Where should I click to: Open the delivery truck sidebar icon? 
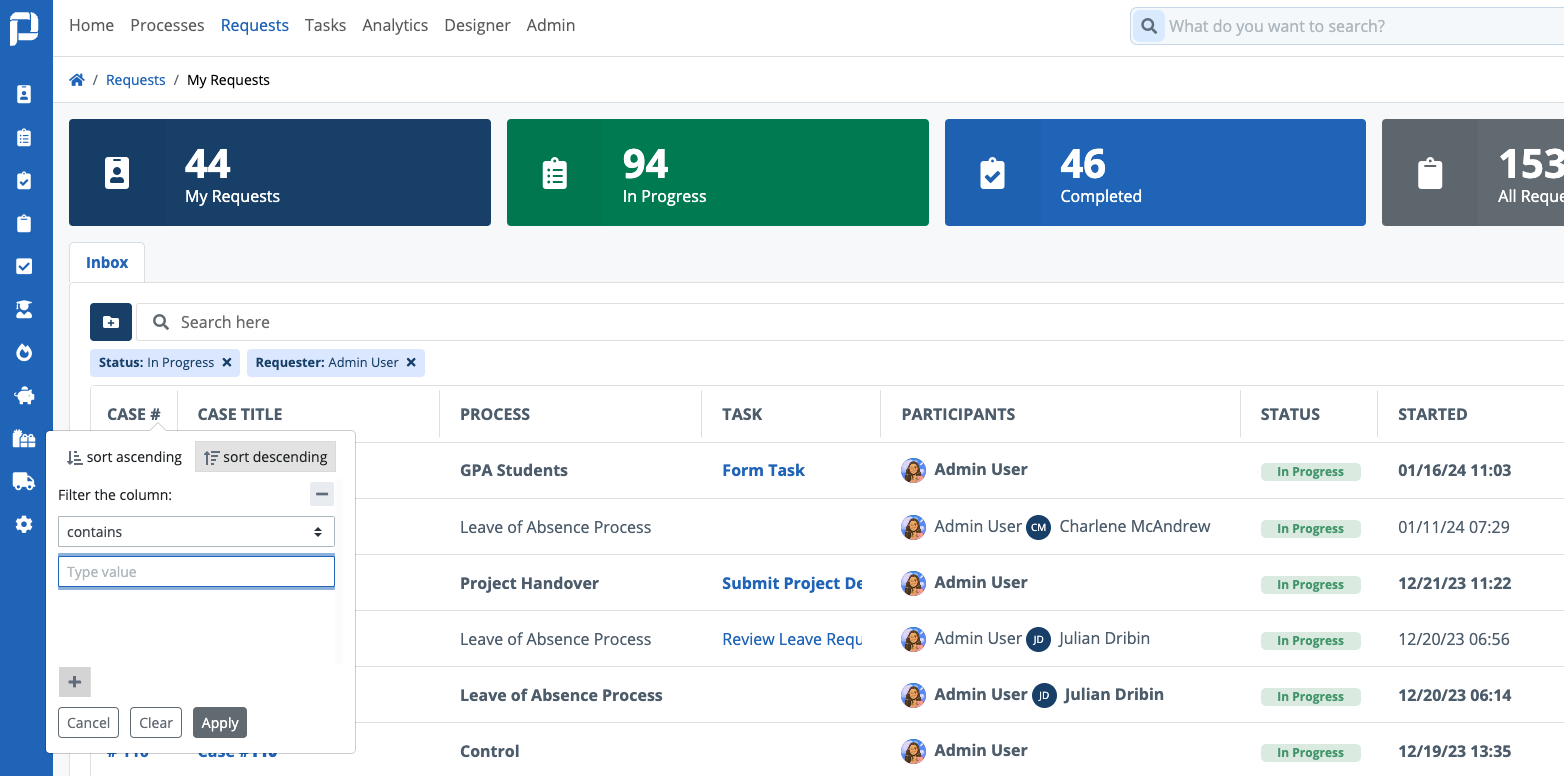(24, 481)
